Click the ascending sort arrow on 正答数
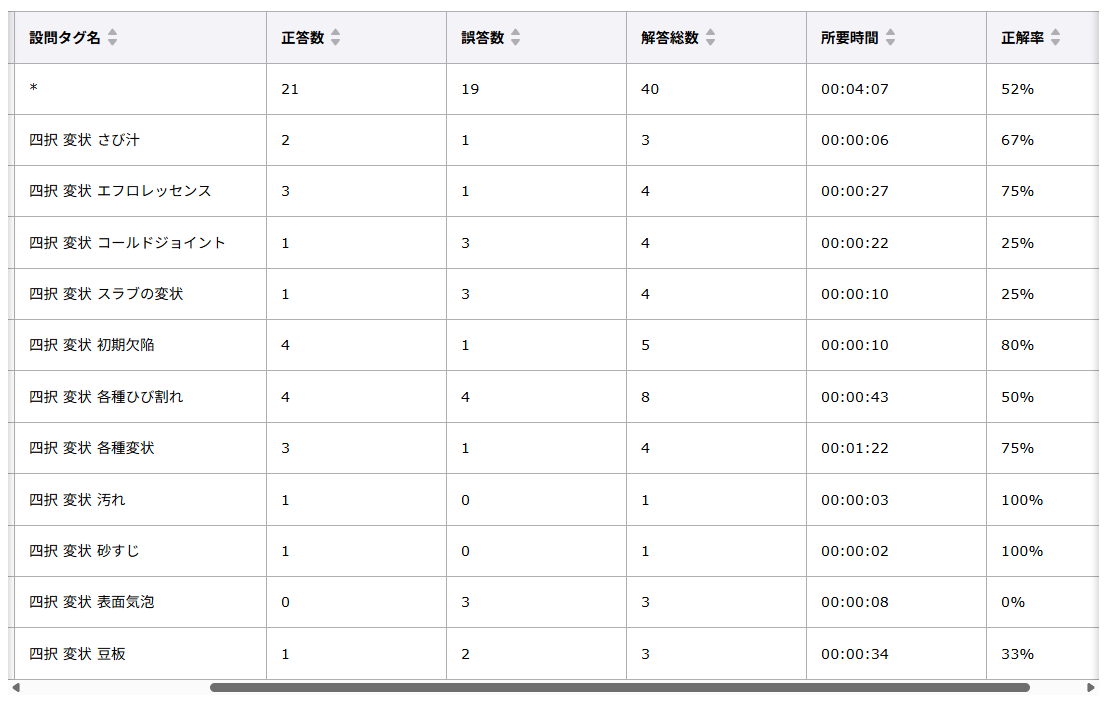This screenshot has width=1110, height=707. click(x=336, y=33)
